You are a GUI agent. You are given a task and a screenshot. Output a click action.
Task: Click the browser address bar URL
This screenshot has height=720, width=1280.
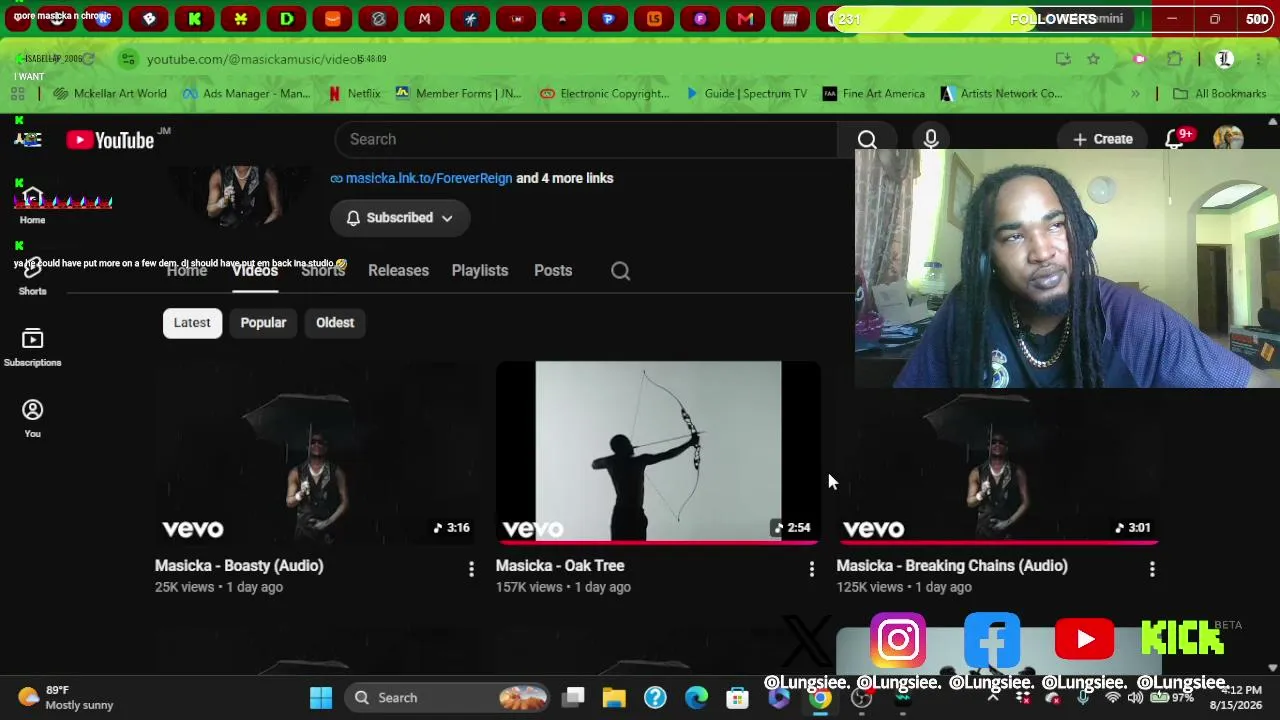point(254,59)
